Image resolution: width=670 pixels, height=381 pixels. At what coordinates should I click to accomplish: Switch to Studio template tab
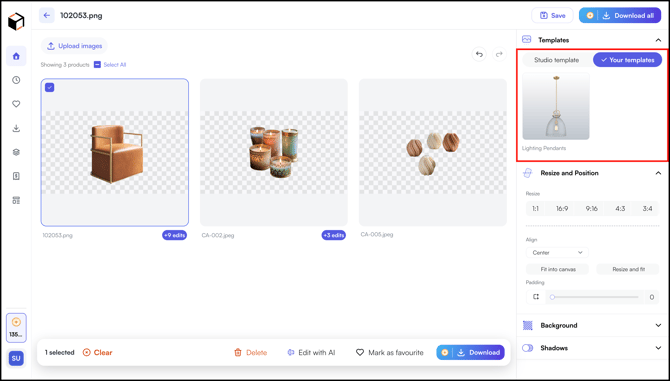557,60
